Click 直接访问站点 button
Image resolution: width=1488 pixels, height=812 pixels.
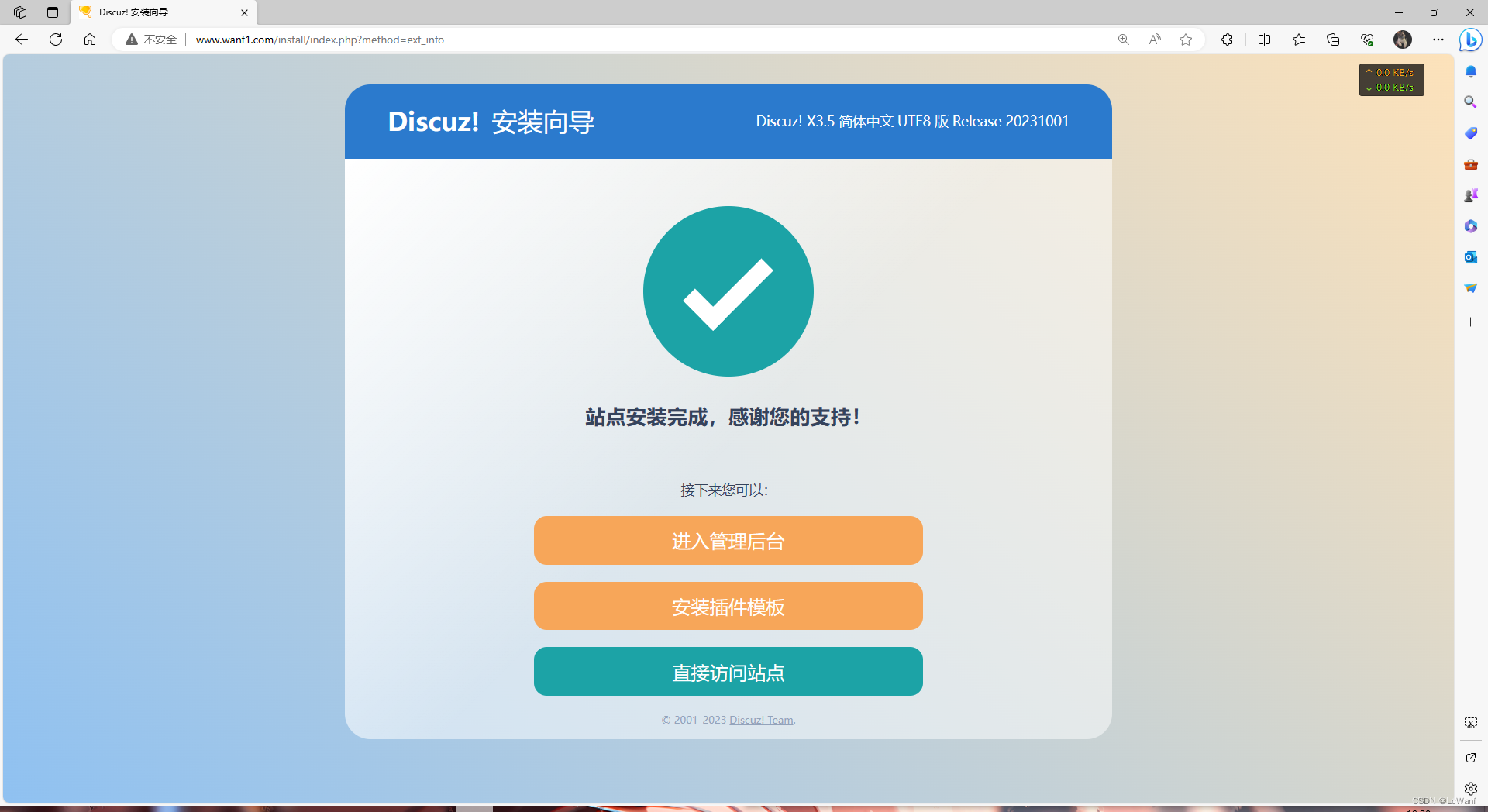tap(728, 672)
